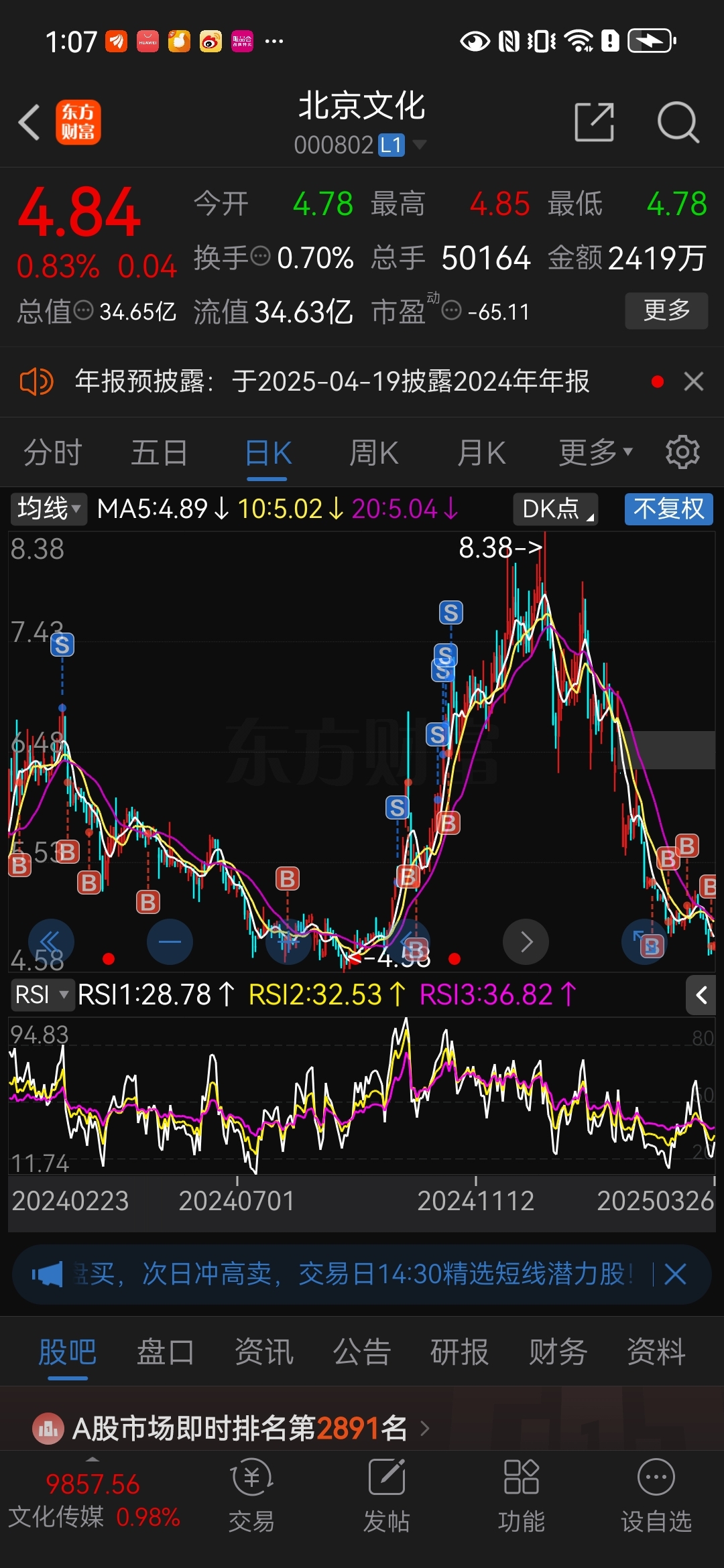Screen dimensions: 724x1568
Task: Tap S sell marker beside 7.43 axis label
Action: click(62, 645)
